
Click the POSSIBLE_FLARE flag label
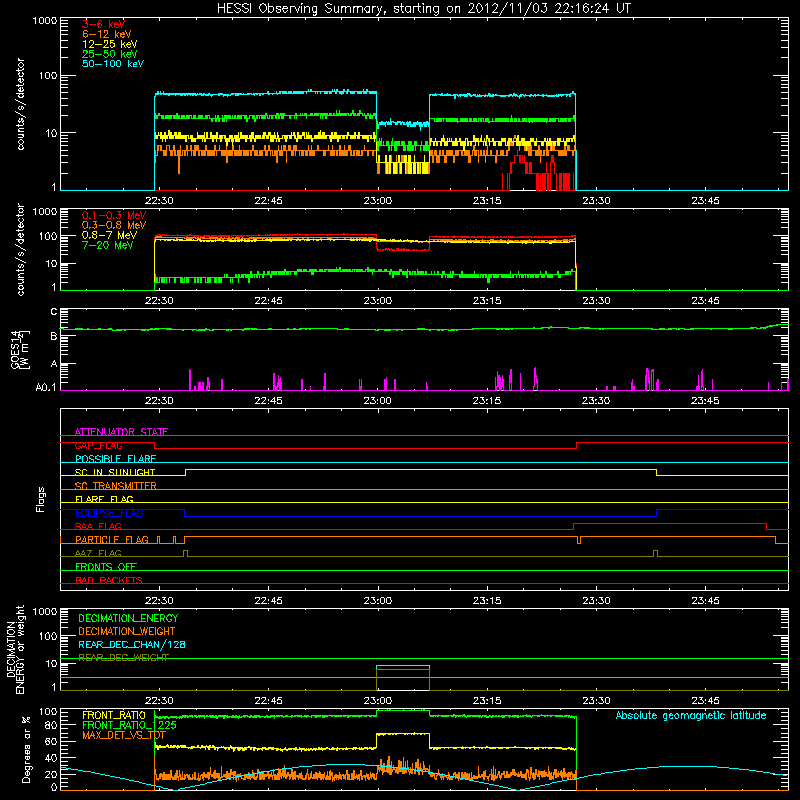[115, 459]
